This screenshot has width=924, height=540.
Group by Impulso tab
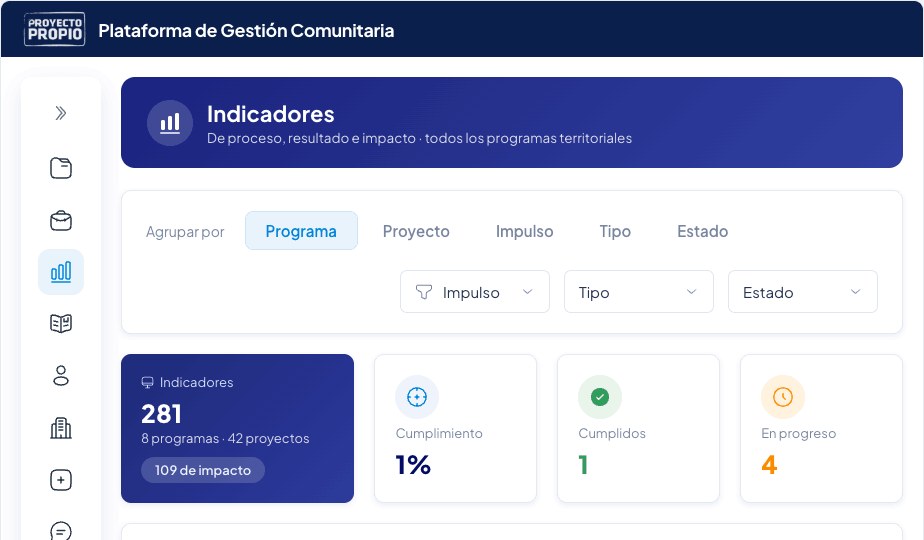click(x=524, y=231)
